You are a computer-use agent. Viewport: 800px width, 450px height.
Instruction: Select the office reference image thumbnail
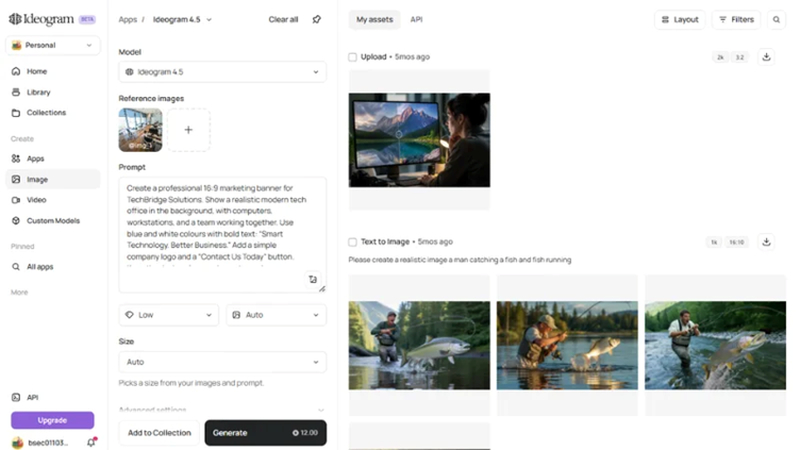(x=140, y=130)
